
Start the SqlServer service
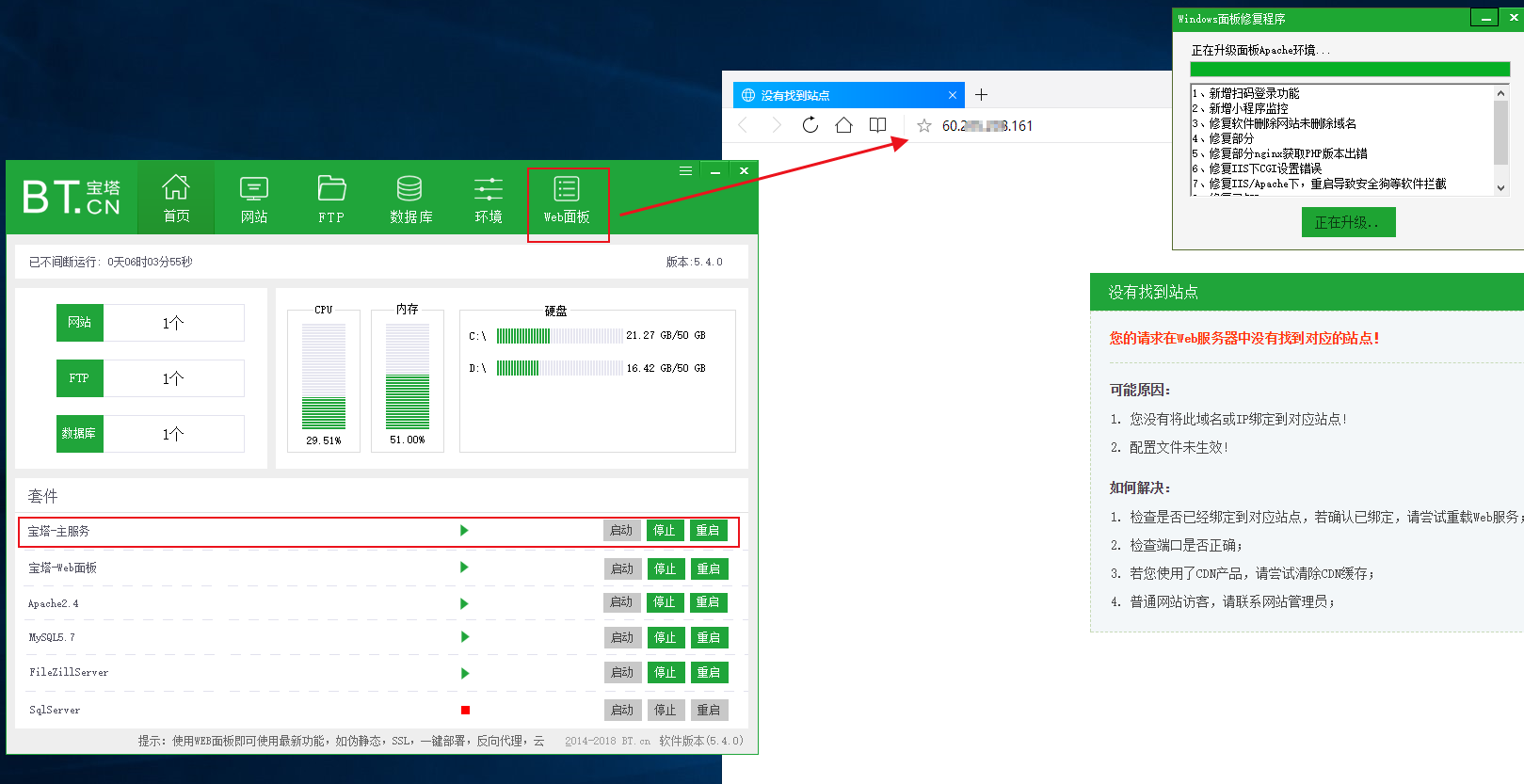tap(622, 710)
